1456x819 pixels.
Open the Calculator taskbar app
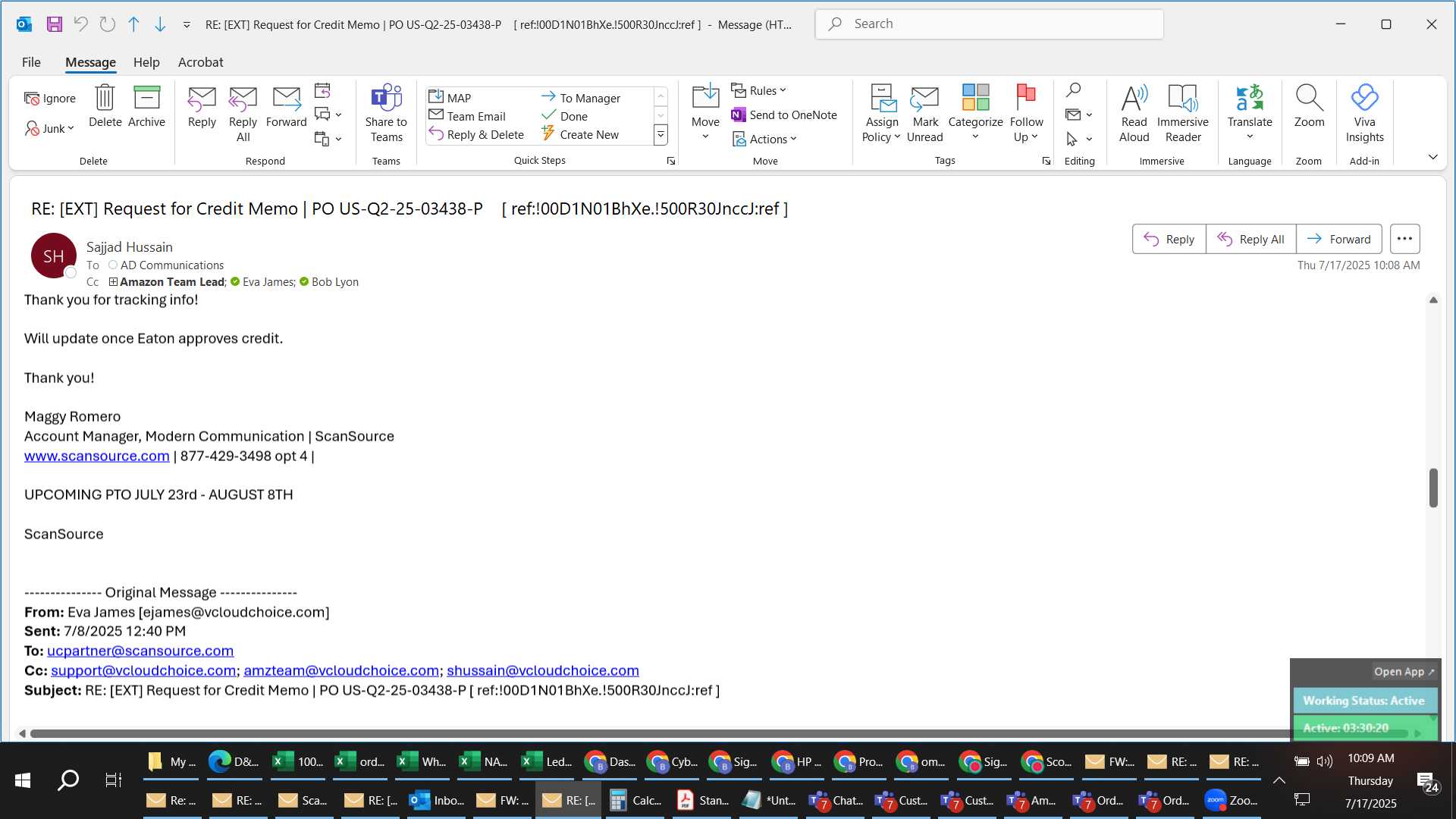tap(635, 800)
